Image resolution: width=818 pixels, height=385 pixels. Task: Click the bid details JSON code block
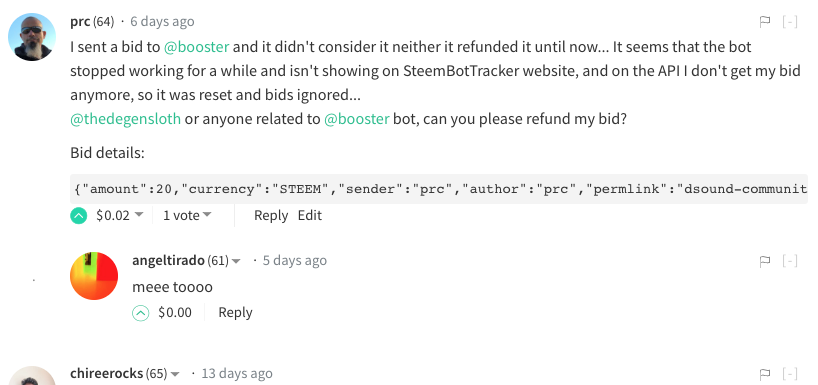[439, 189]
